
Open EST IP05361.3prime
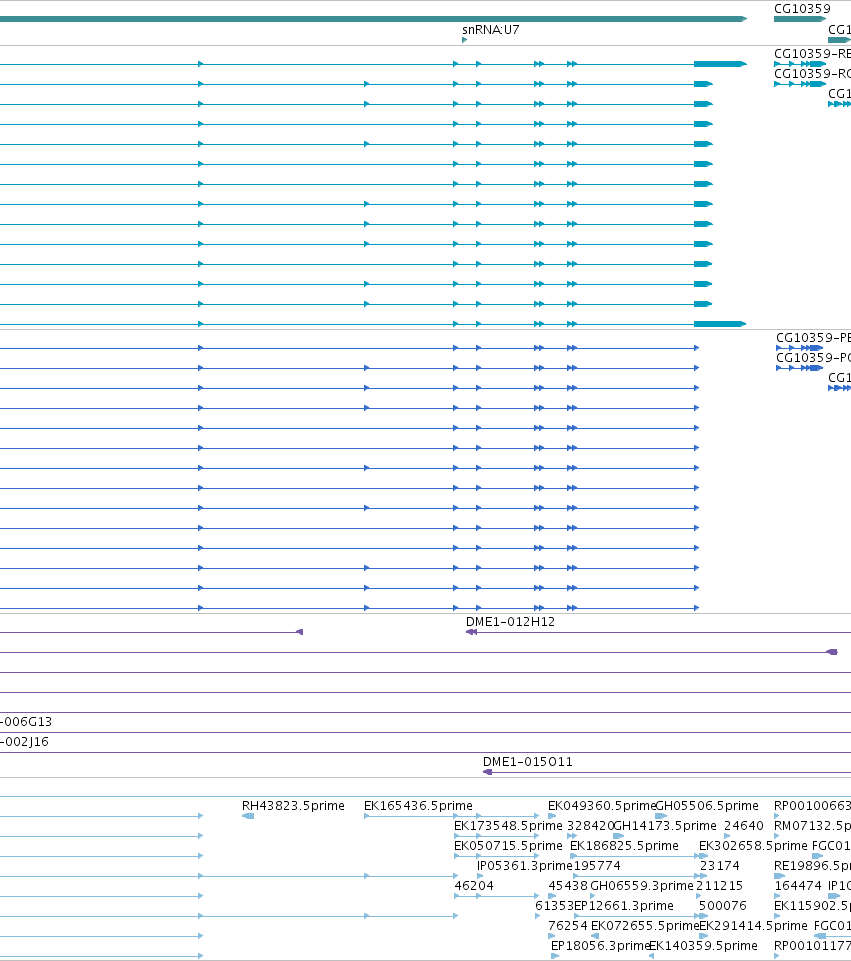click(x=524, y=865)
